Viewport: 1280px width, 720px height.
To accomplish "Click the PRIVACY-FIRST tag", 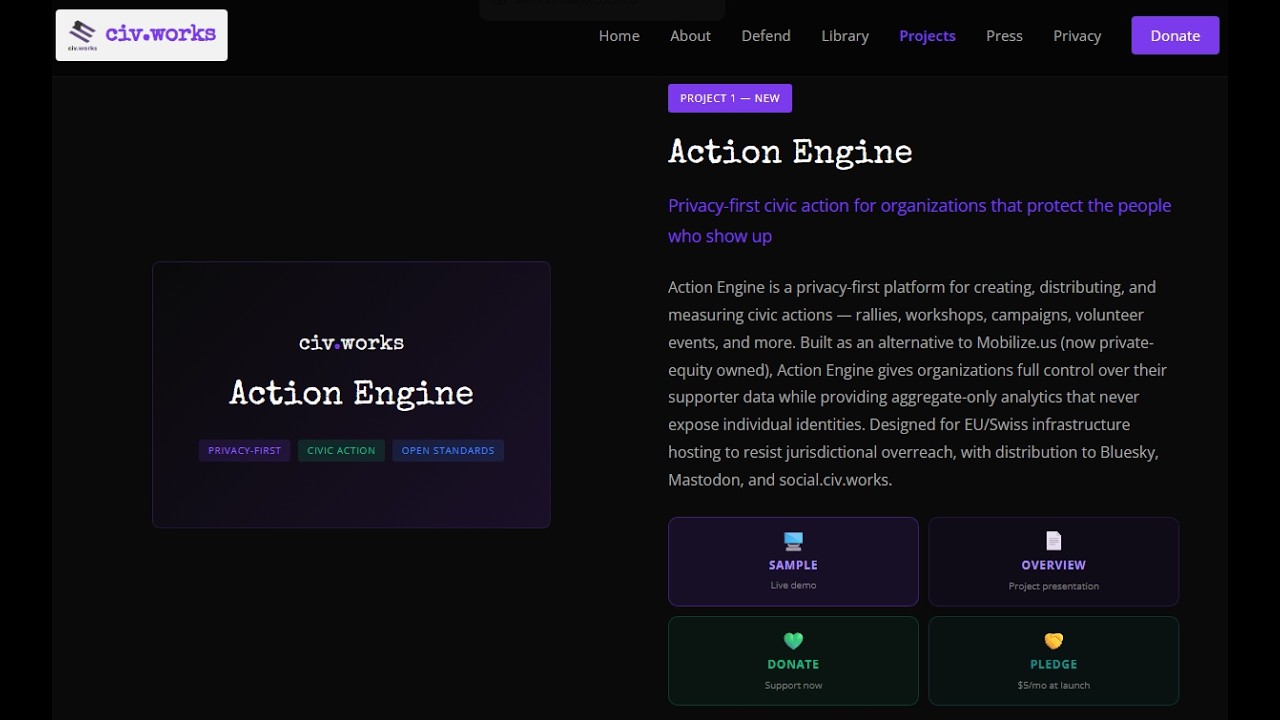I will tap(244, 450).
